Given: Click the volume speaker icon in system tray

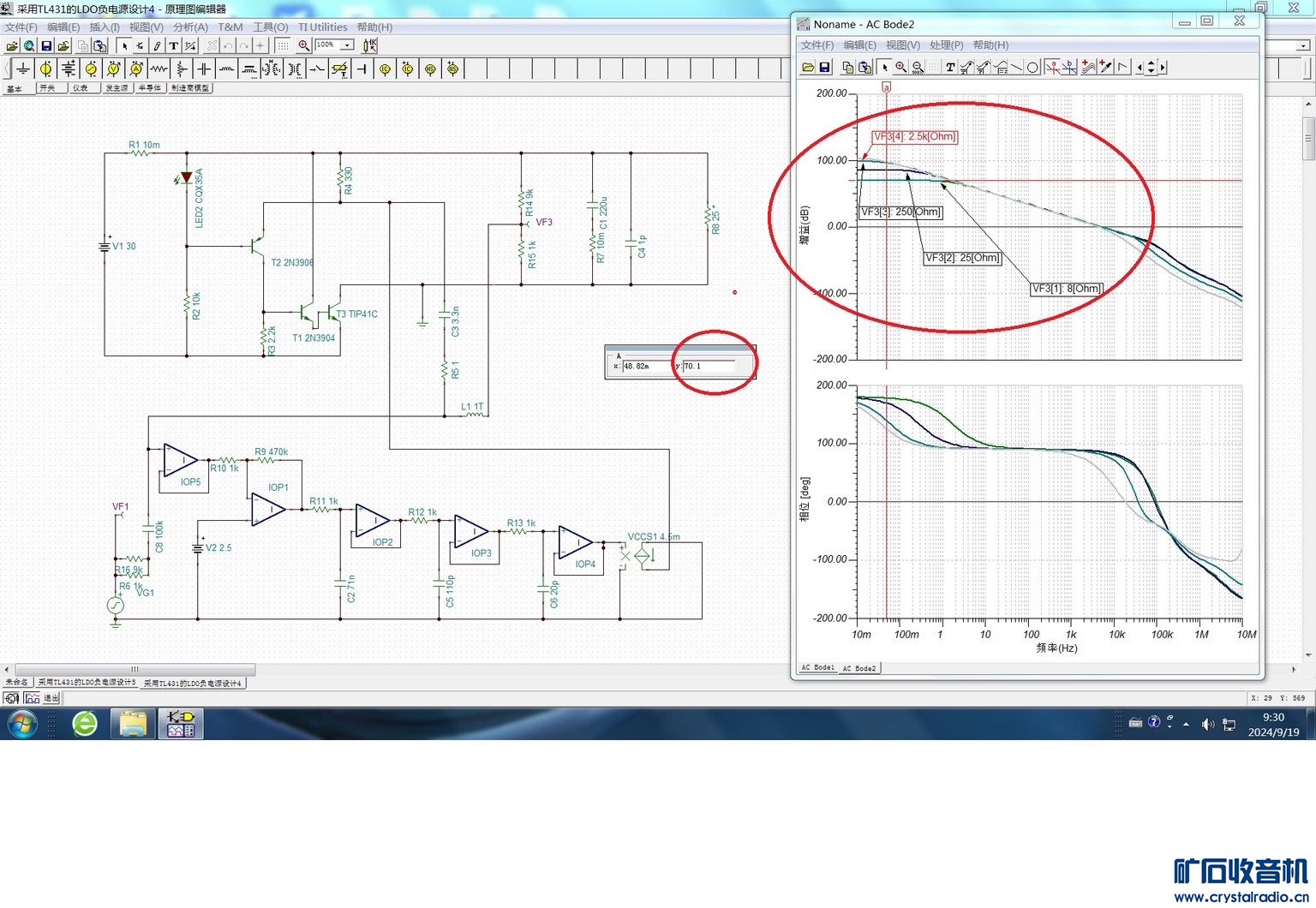Looking at the screenshot, I should [x=1208, y=724].
